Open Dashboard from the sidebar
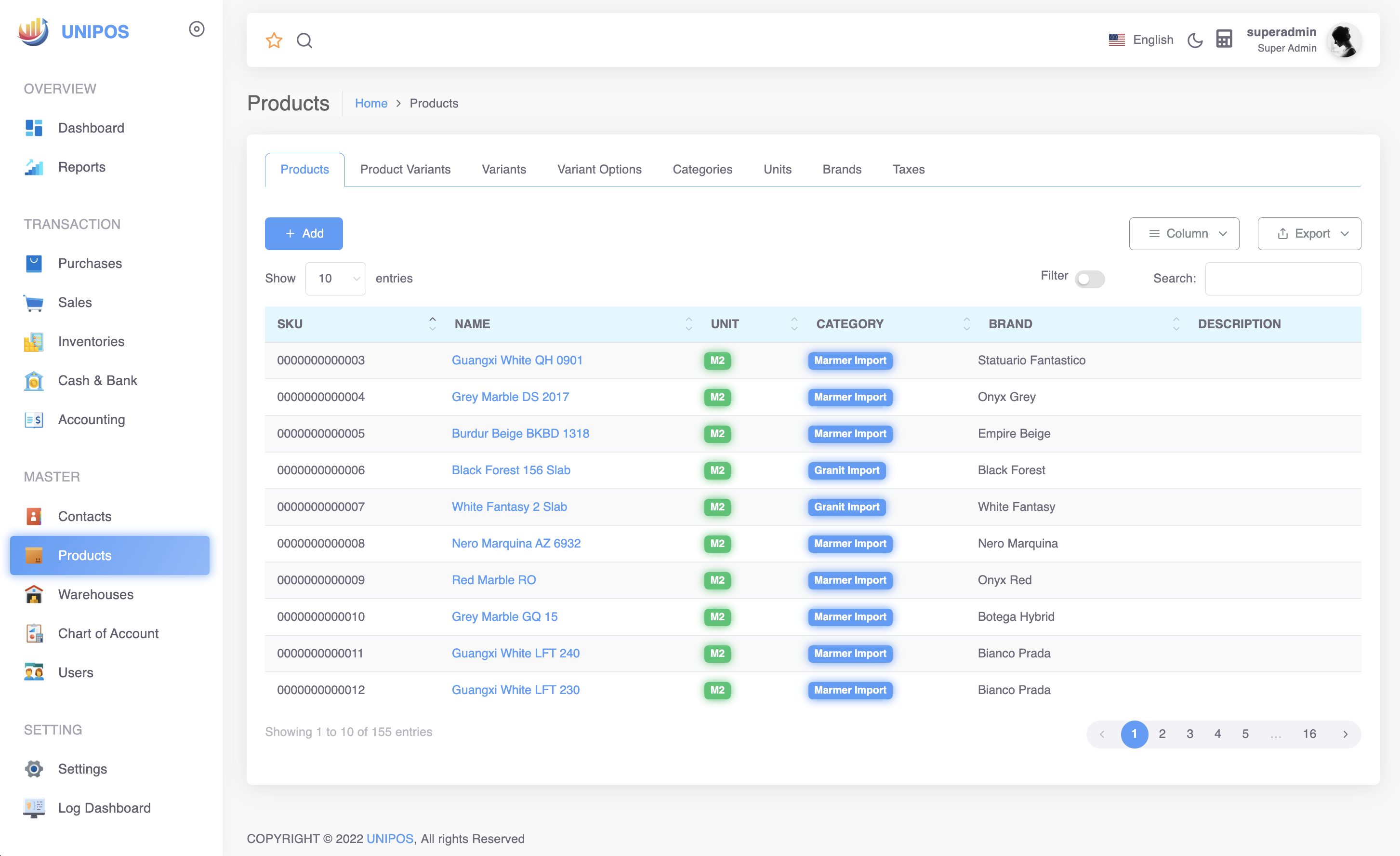This screenshot has width=1400, height=856. point(110,128)
